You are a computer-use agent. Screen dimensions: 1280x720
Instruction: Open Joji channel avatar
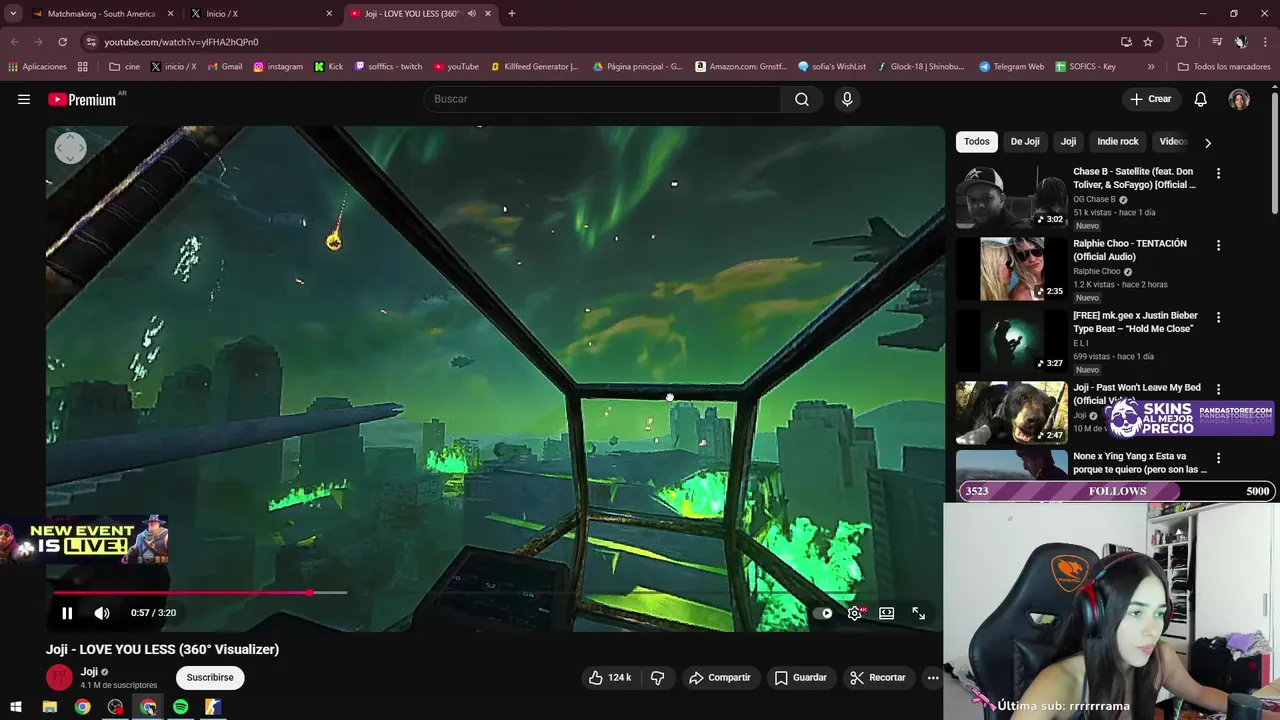(x=59, y=677)
